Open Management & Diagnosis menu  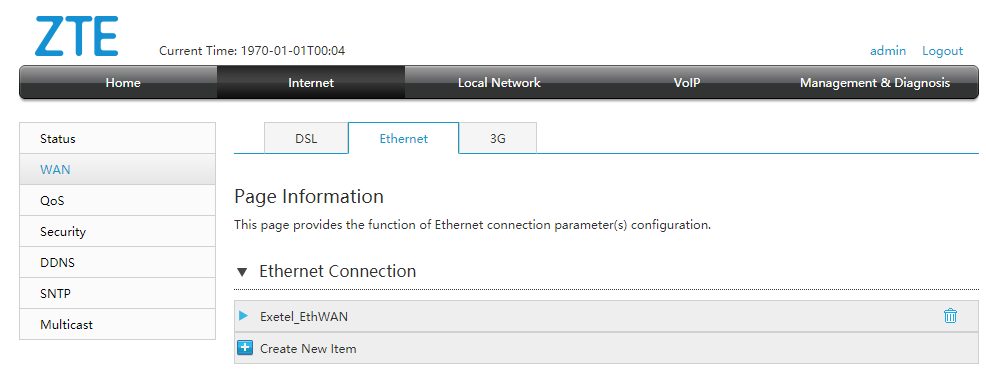[875, 83]
